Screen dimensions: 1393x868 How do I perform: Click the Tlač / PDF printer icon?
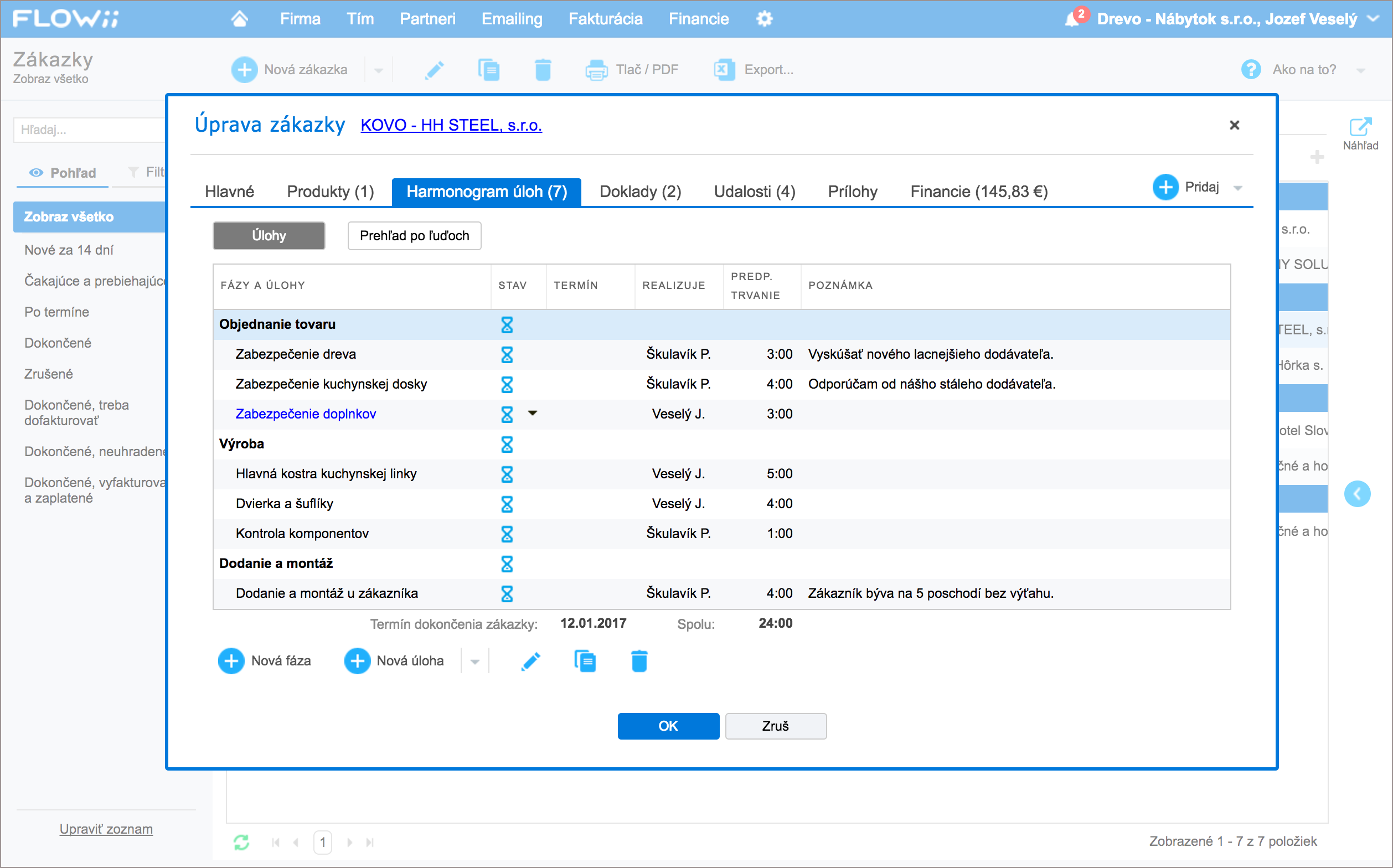coord(596,70)
